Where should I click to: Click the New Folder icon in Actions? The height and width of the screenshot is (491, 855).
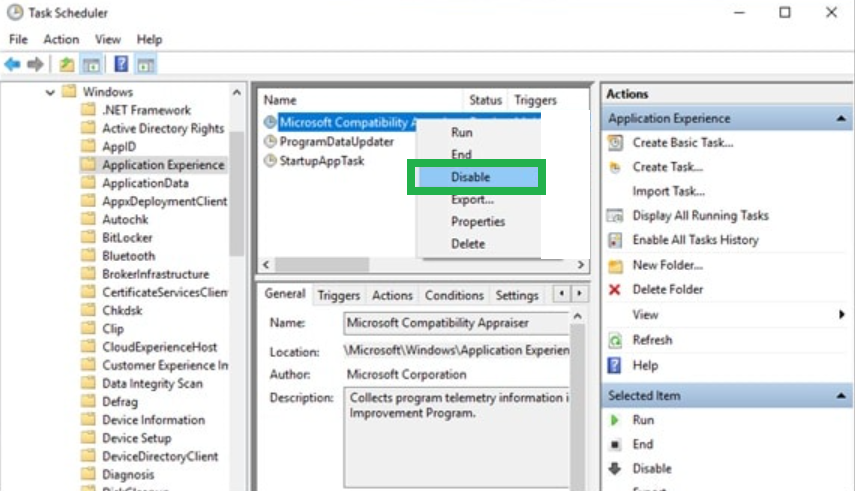pyautogui.click(x=615, y=266)
